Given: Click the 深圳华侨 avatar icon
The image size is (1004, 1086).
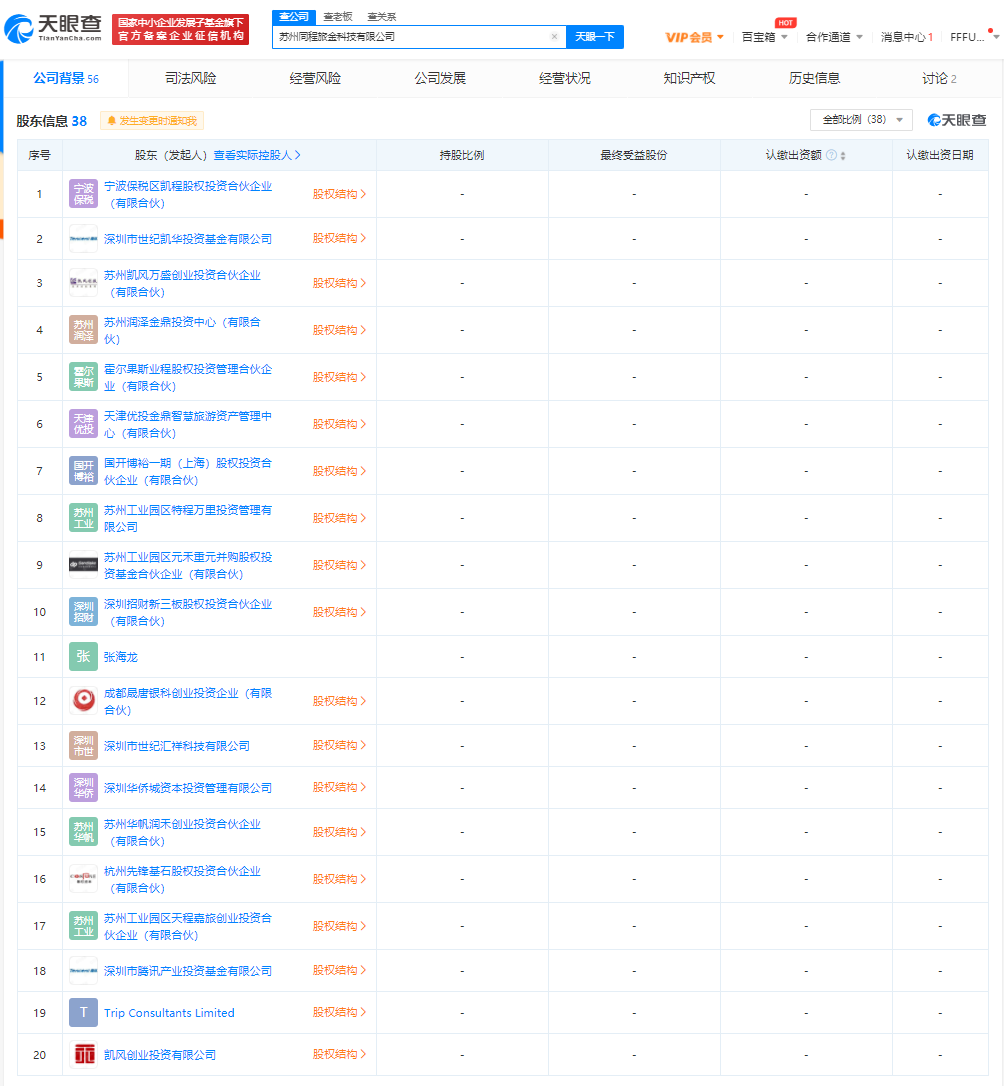Looking at the screenshot, I should click(x=83, y=787).
